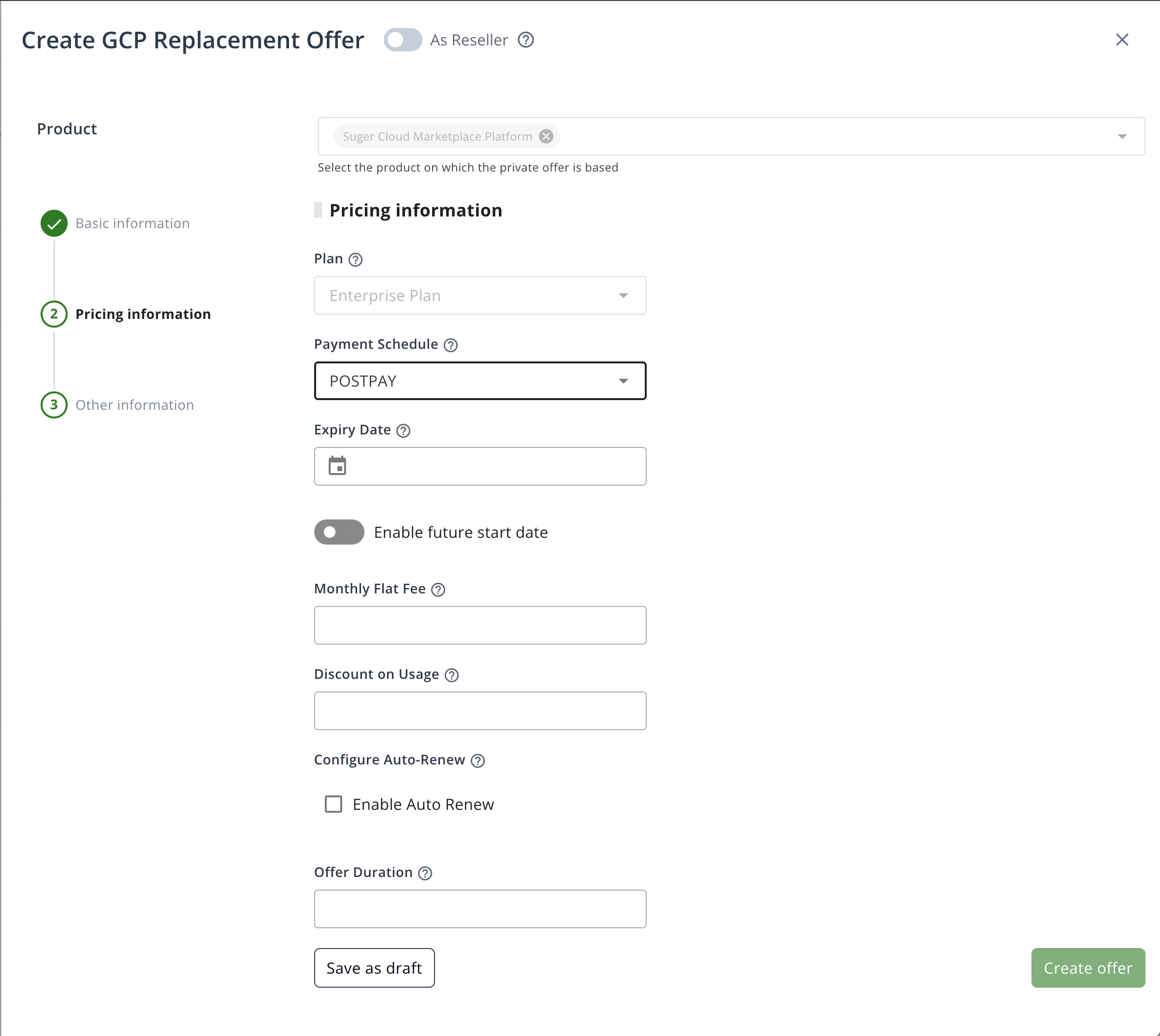
Task: Enable future start date
Action: 339,532
